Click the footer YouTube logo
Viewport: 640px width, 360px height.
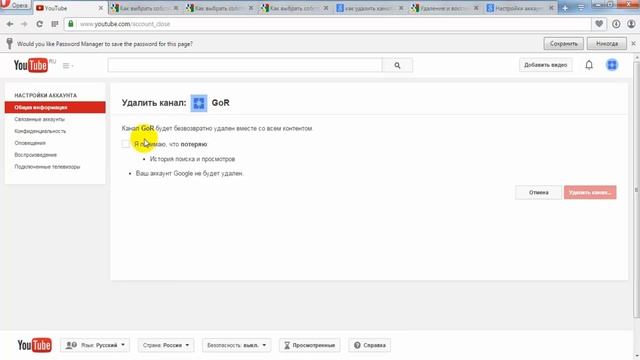click(34, 345)
